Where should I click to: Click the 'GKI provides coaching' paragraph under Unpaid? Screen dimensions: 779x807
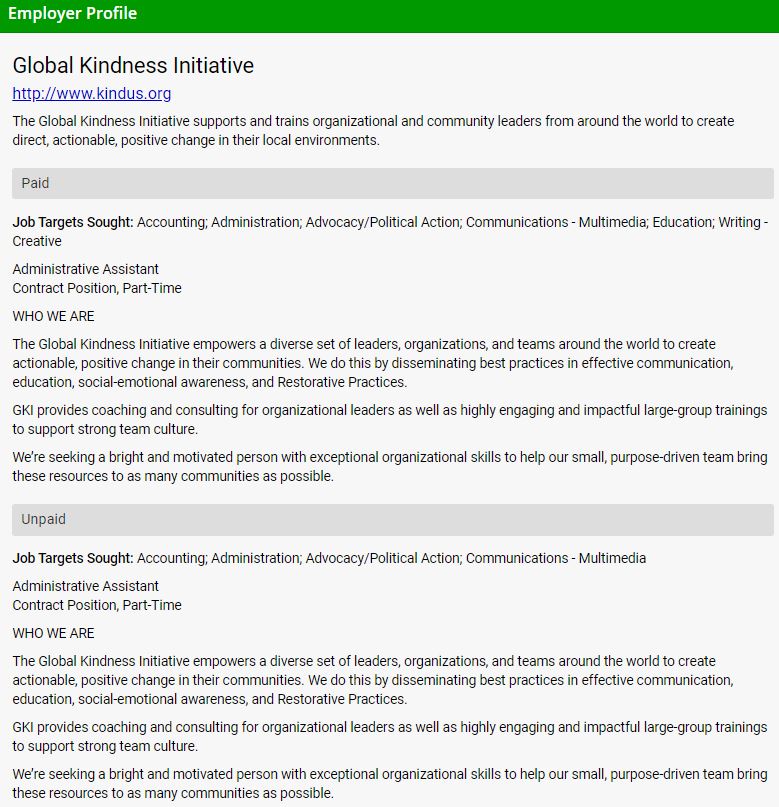[389, 737]
